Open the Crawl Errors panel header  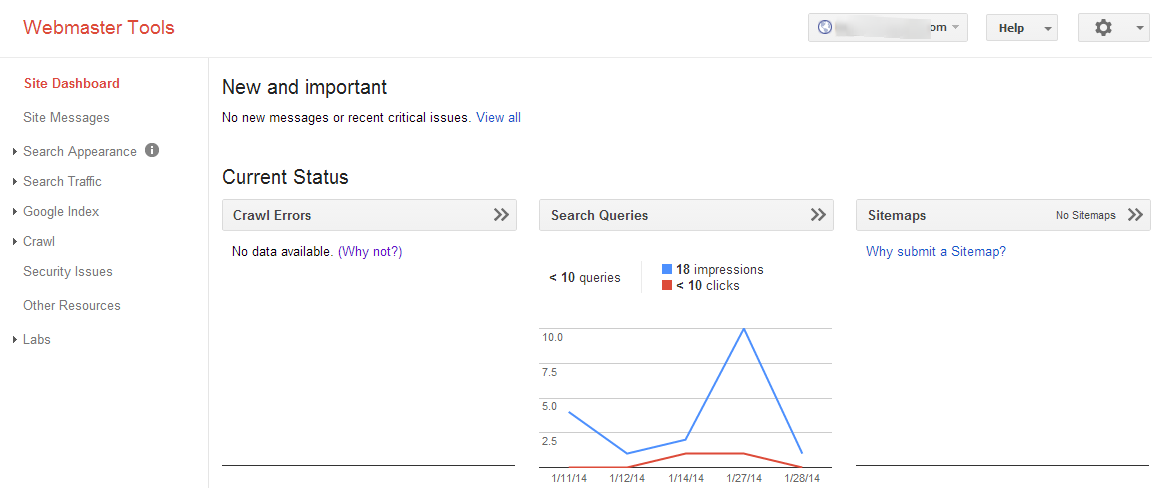tap(369, 215)
